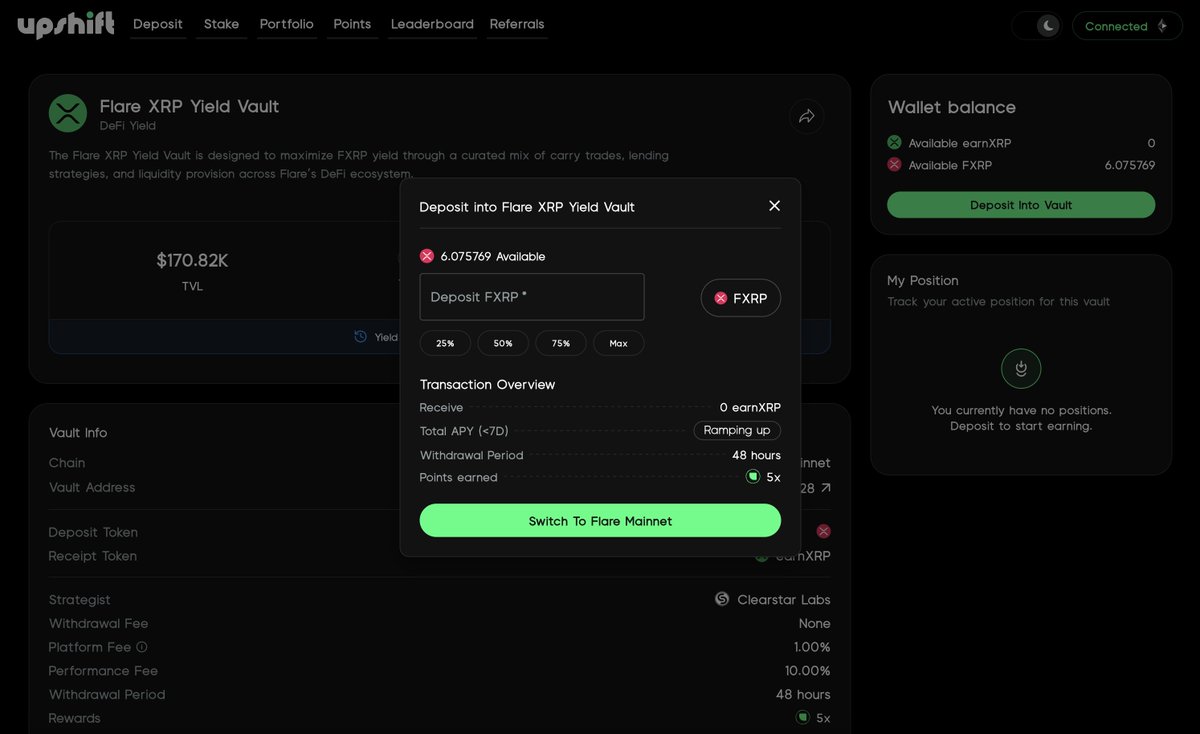Open the Deposit nav tab
The height and width of the screenshot is (734, 1200).
pyautogui.click(x=158, y=24)
